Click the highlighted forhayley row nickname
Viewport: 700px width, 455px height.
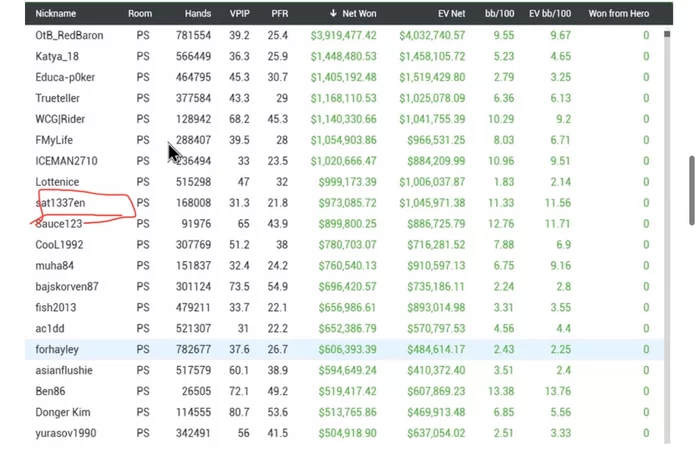click(58, 350)
